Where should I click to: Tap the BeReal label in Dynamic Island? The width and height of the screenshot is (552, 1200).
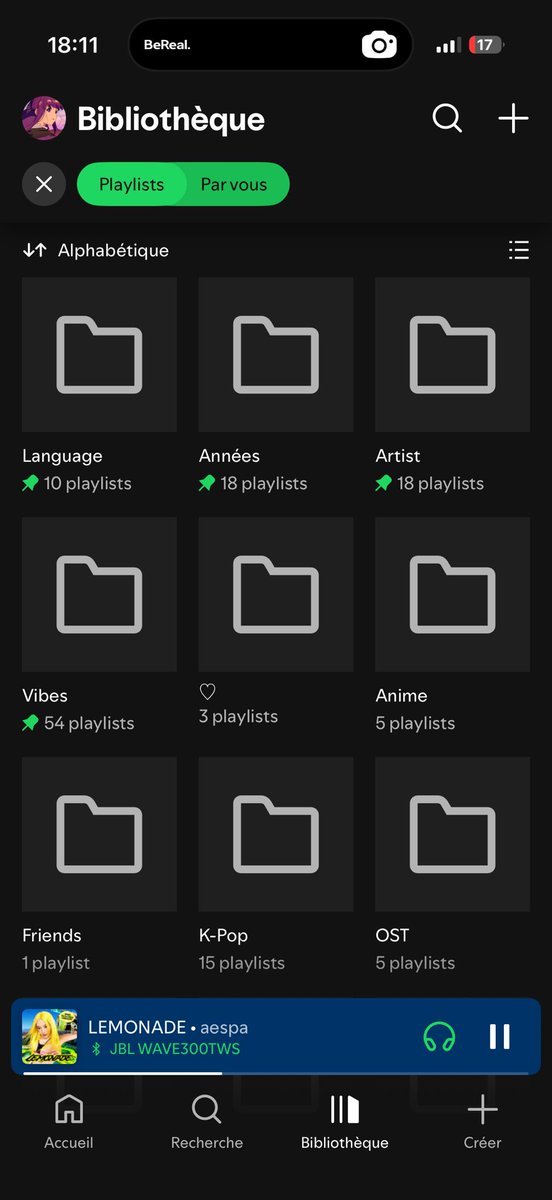pos(166,45)
